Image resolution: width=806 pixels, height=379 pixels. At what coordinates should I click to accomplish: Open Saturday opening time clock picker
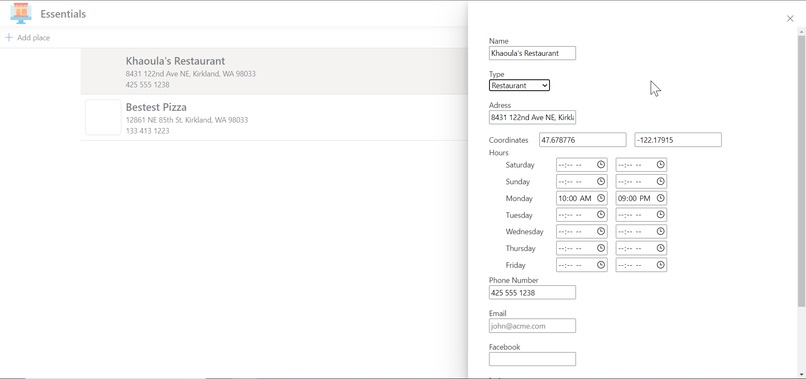[600, 165]
